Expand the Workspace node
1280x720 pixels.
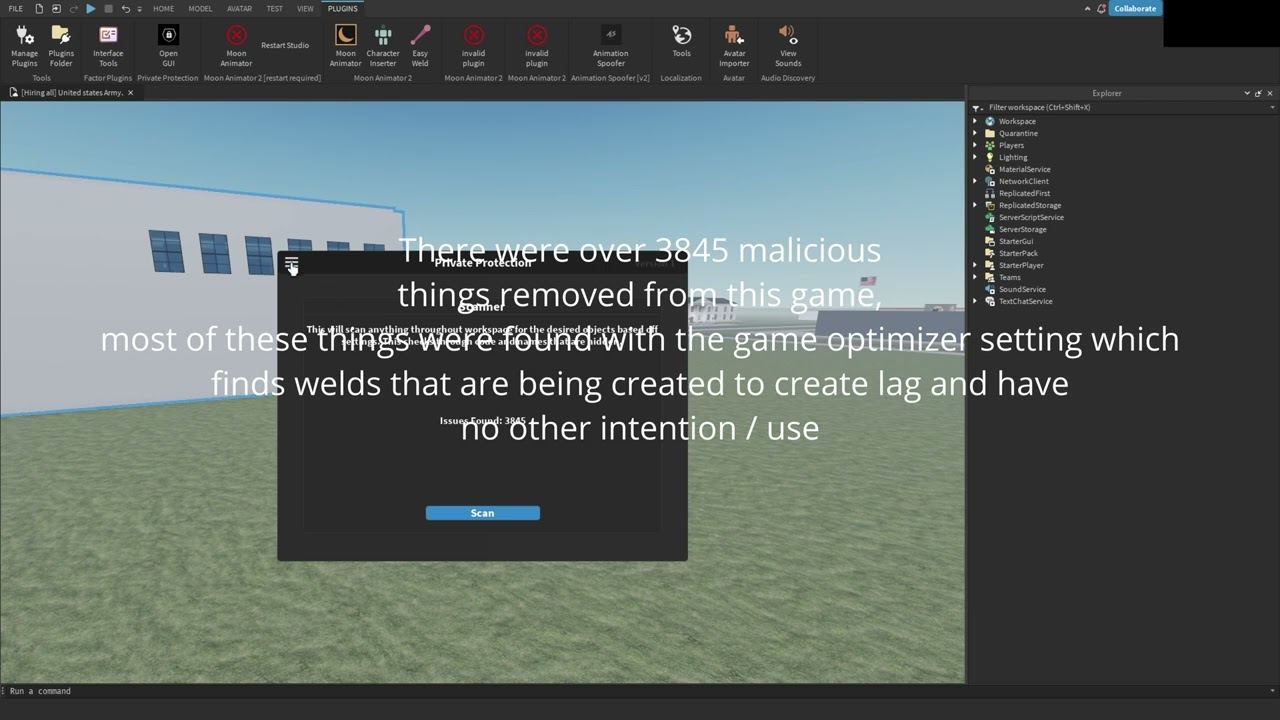click(975, 121)
